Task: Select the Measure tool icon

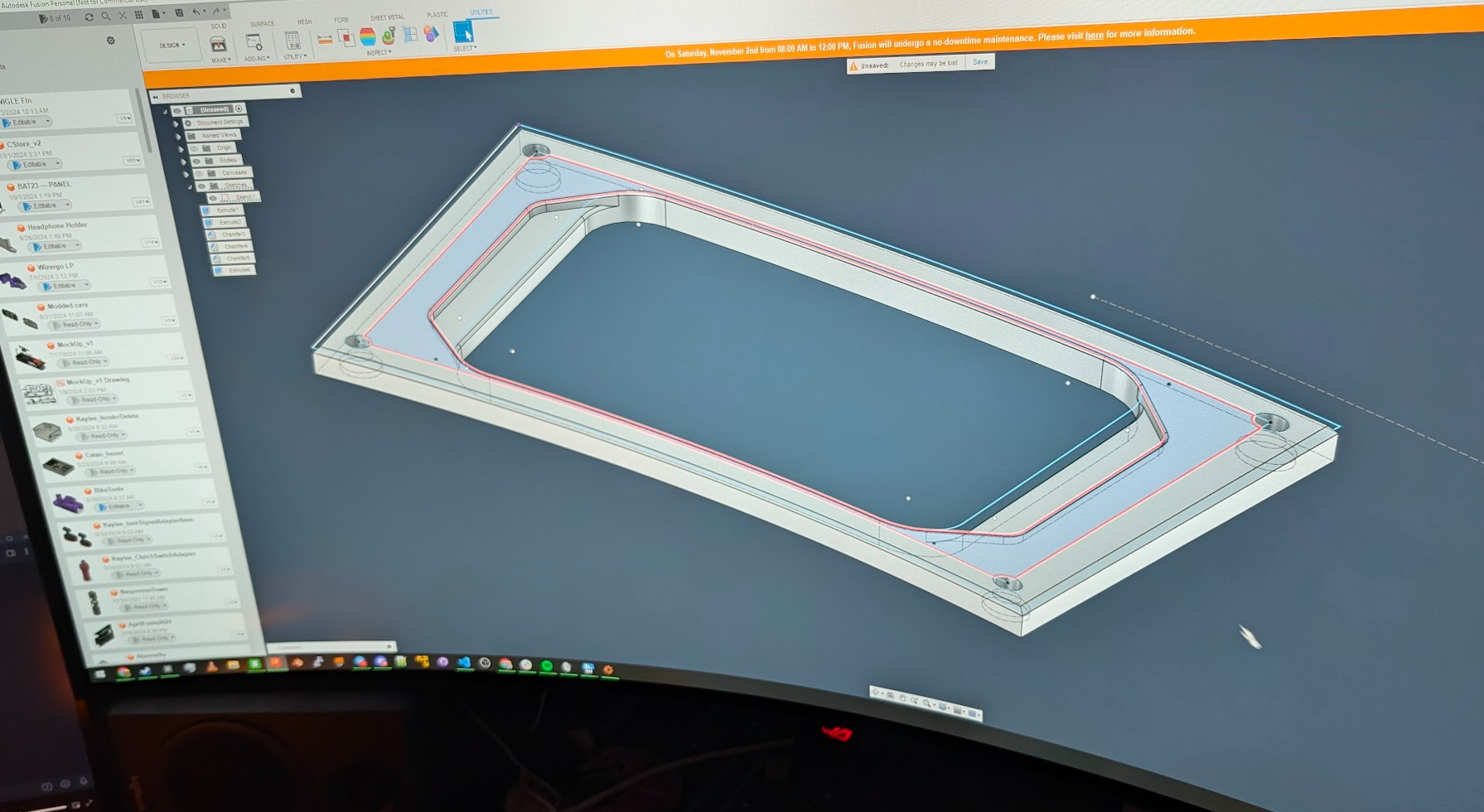Action: coord(325,39)
